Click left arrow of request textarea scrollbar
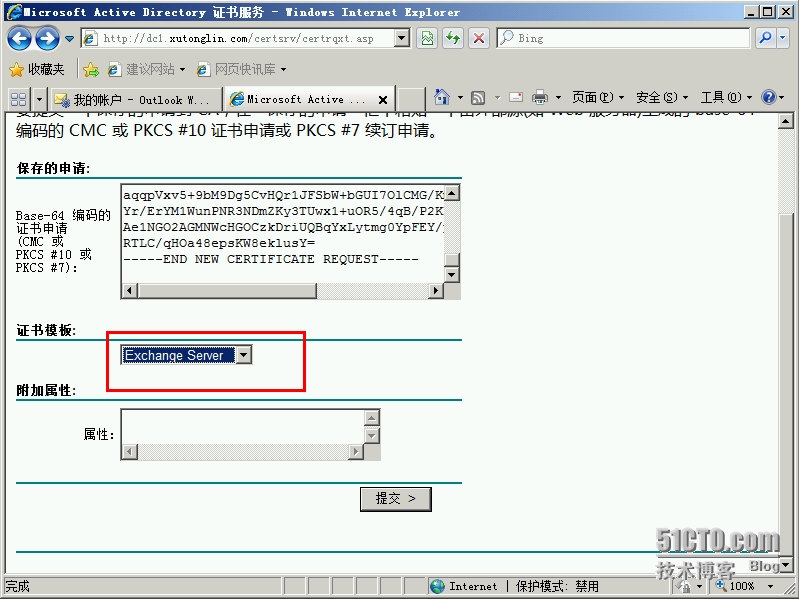The image size is (799, 599). (129, 290)
